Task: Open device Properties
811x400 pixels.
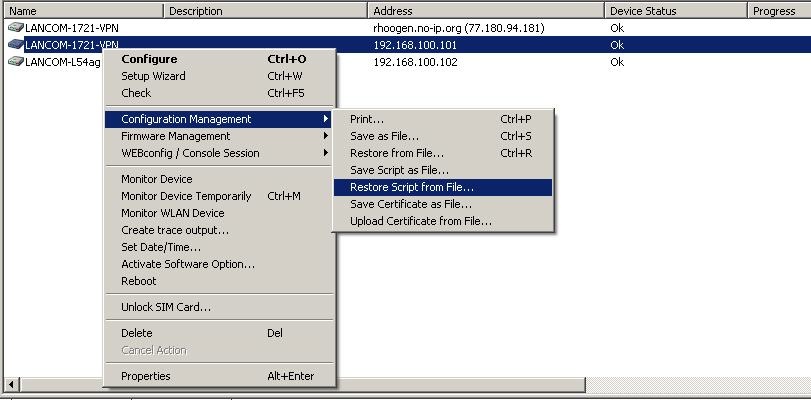Action: click(146, 376)
